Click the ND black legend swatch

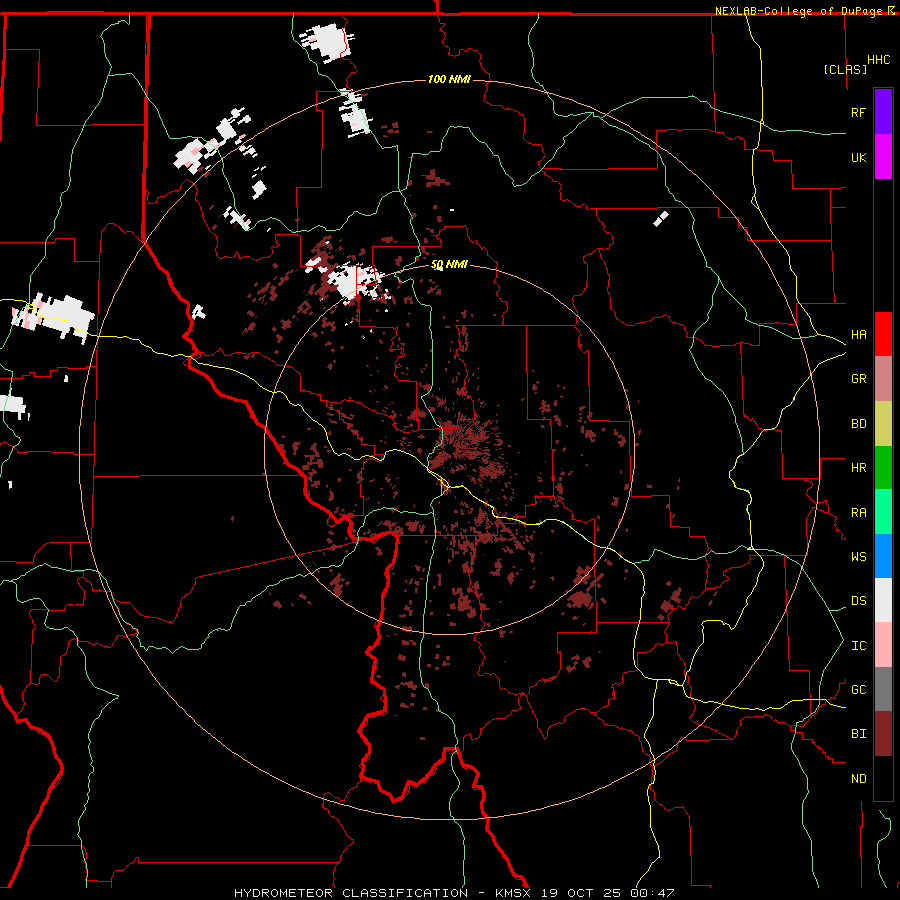click(883, 778)
